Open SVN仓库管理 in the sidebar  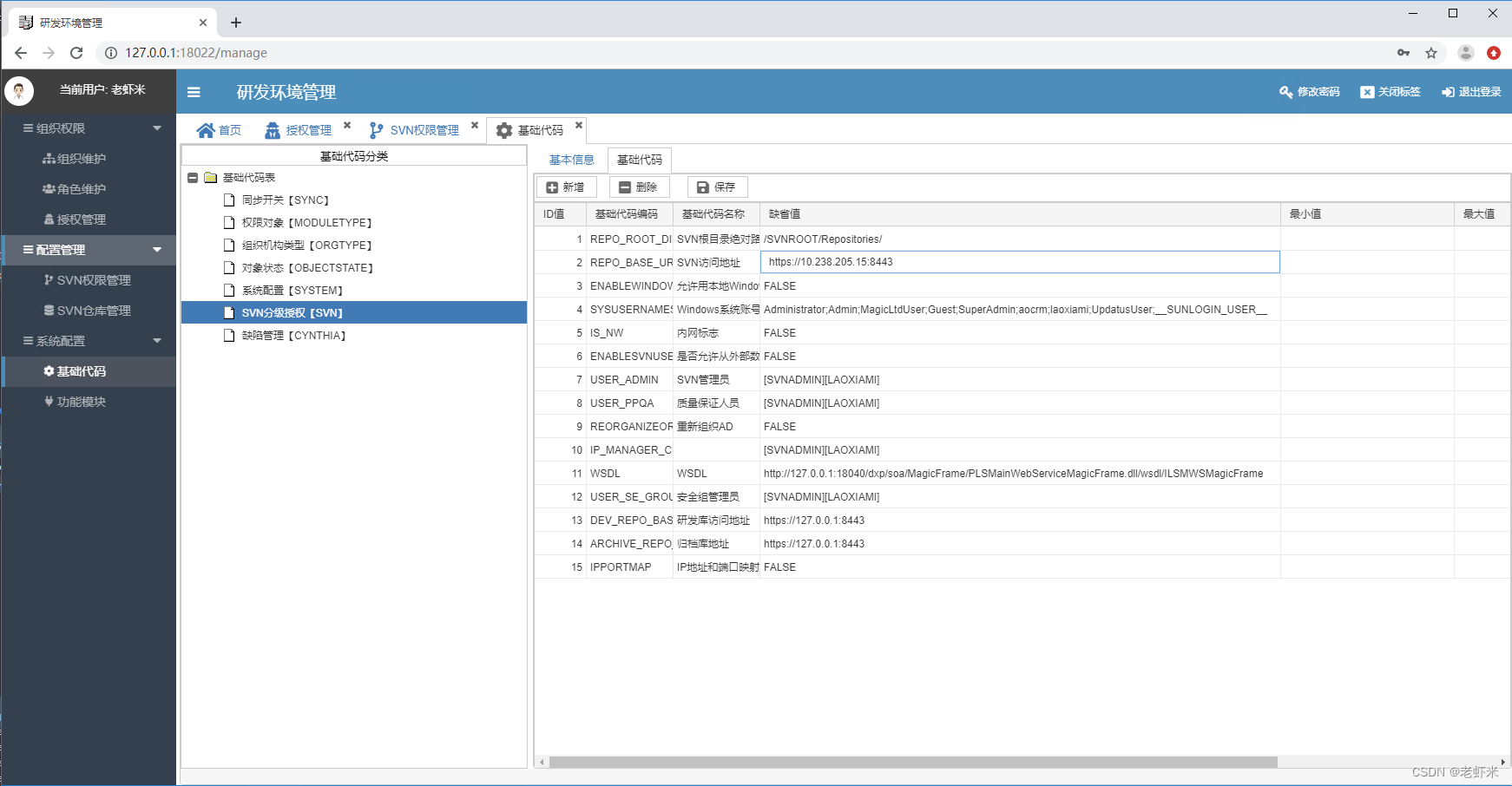point(87,311)
